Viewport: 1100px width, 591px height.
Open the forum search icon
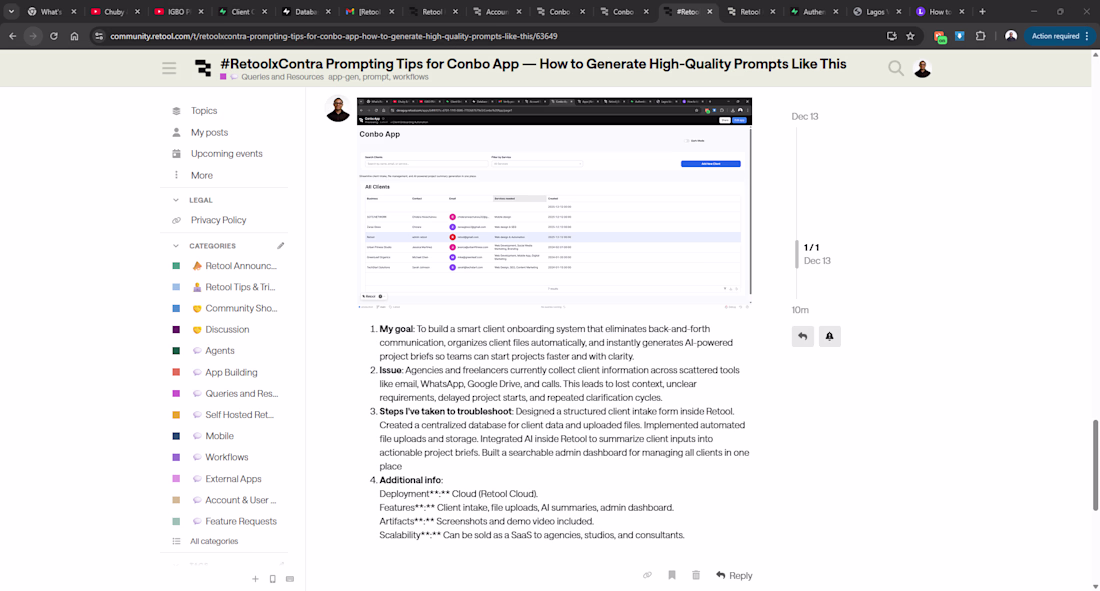point(895,68)
